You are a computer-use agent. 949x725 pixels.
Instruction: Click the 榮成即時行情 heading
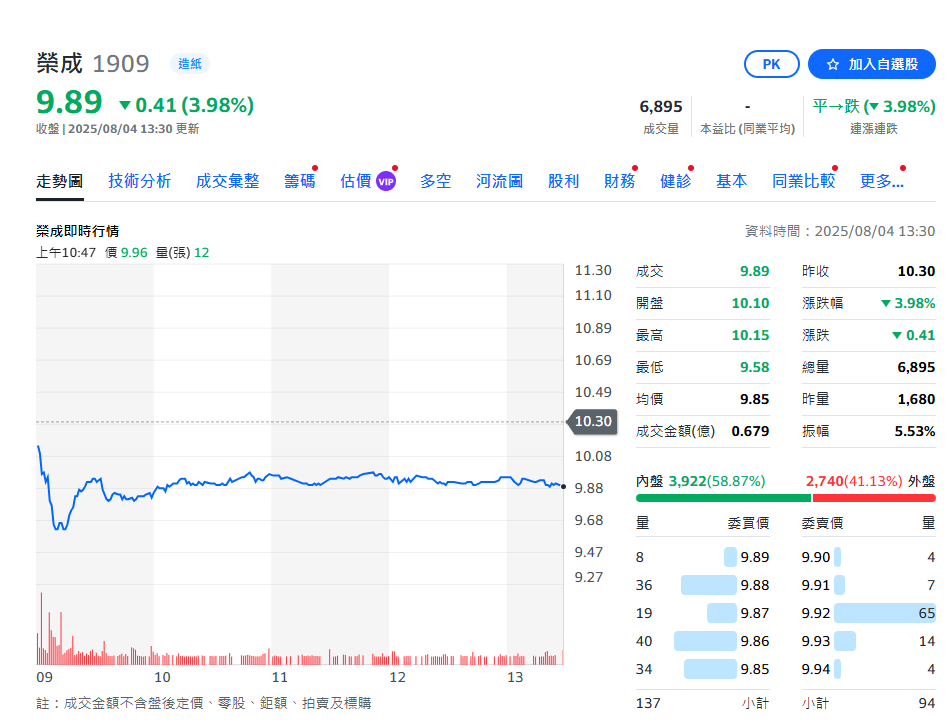77,231
